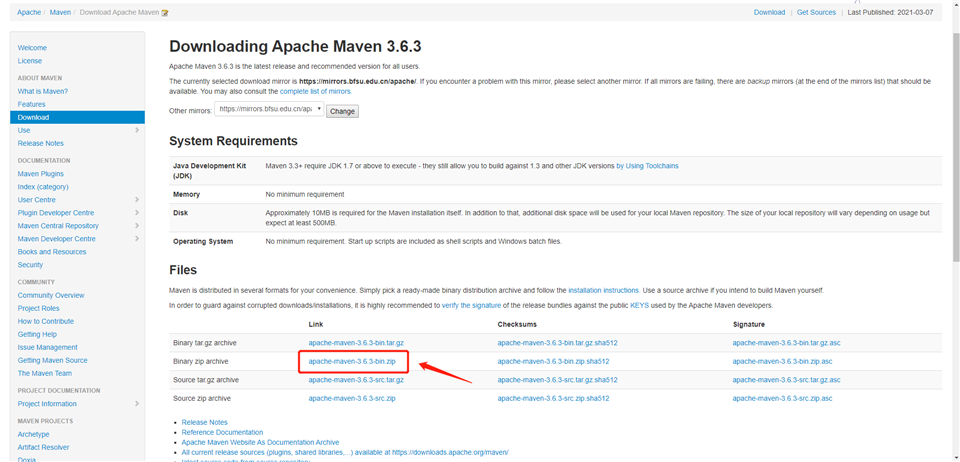
Task: Go to What is Maven? page
Action: [x=43, y=91]
